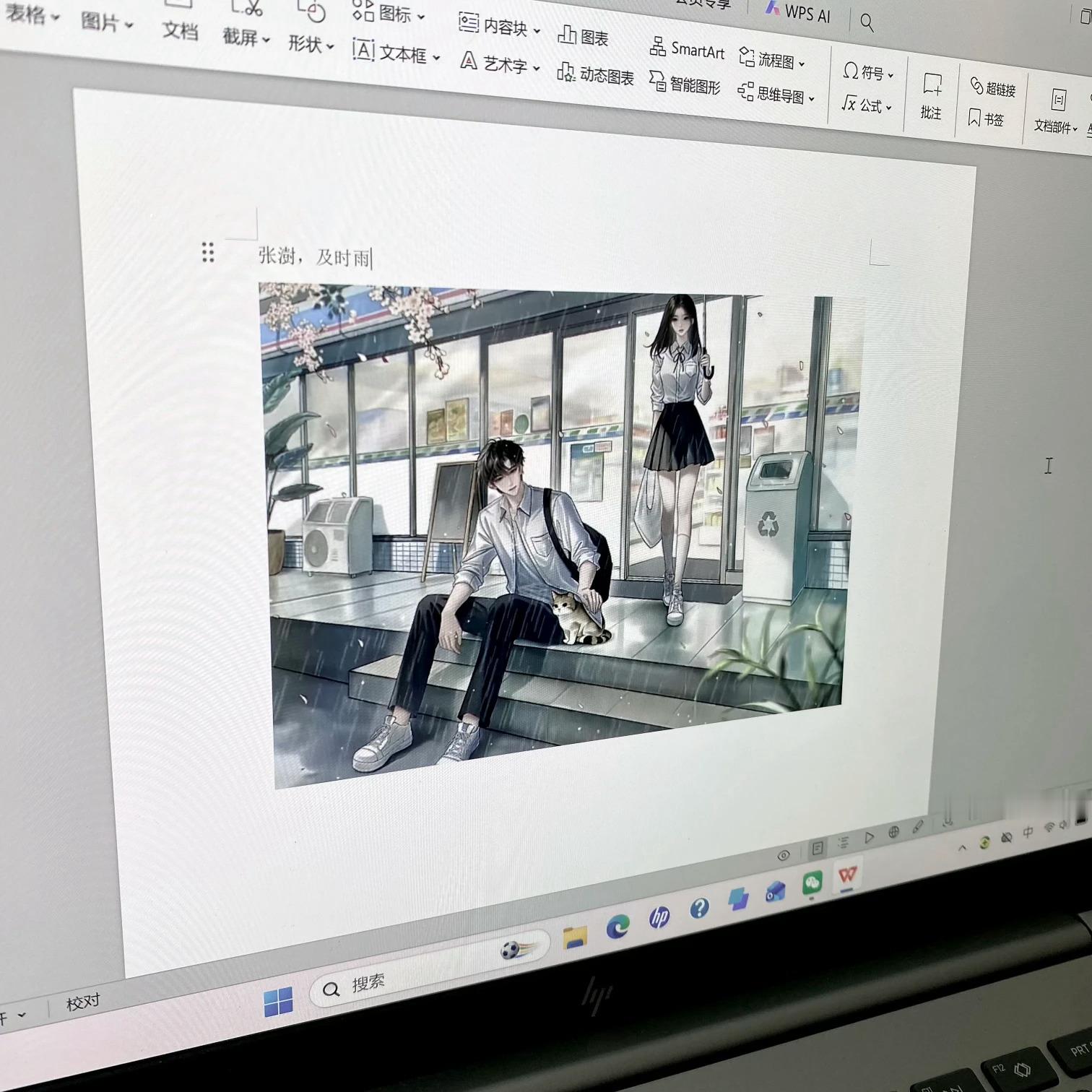Open the 符号 symbol menu
This screenshot has width=1092, height=1092.
pos(868,72)
